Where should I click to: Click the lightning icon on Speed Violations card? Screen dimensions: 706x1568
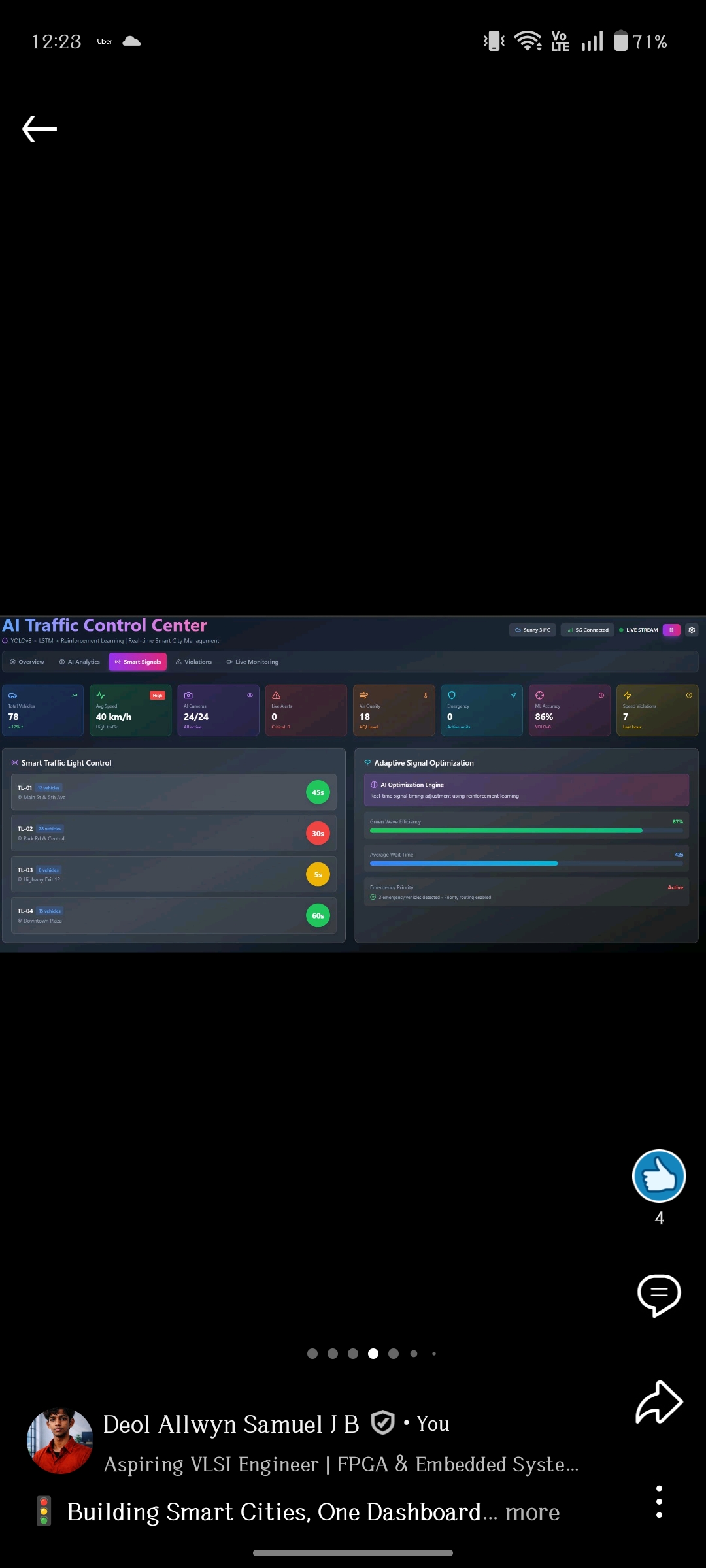coord(628,695)
